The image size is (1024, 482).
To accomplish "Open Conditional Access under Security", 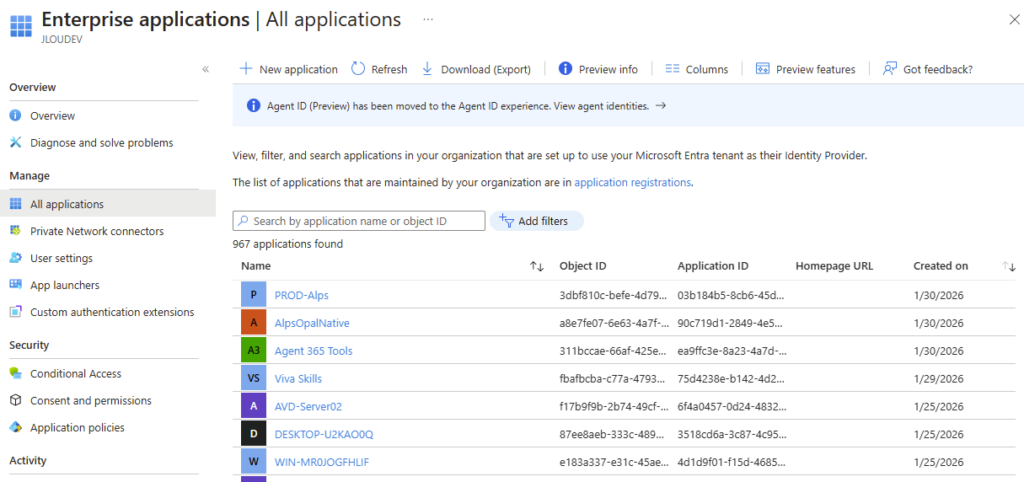I will 75,373.
